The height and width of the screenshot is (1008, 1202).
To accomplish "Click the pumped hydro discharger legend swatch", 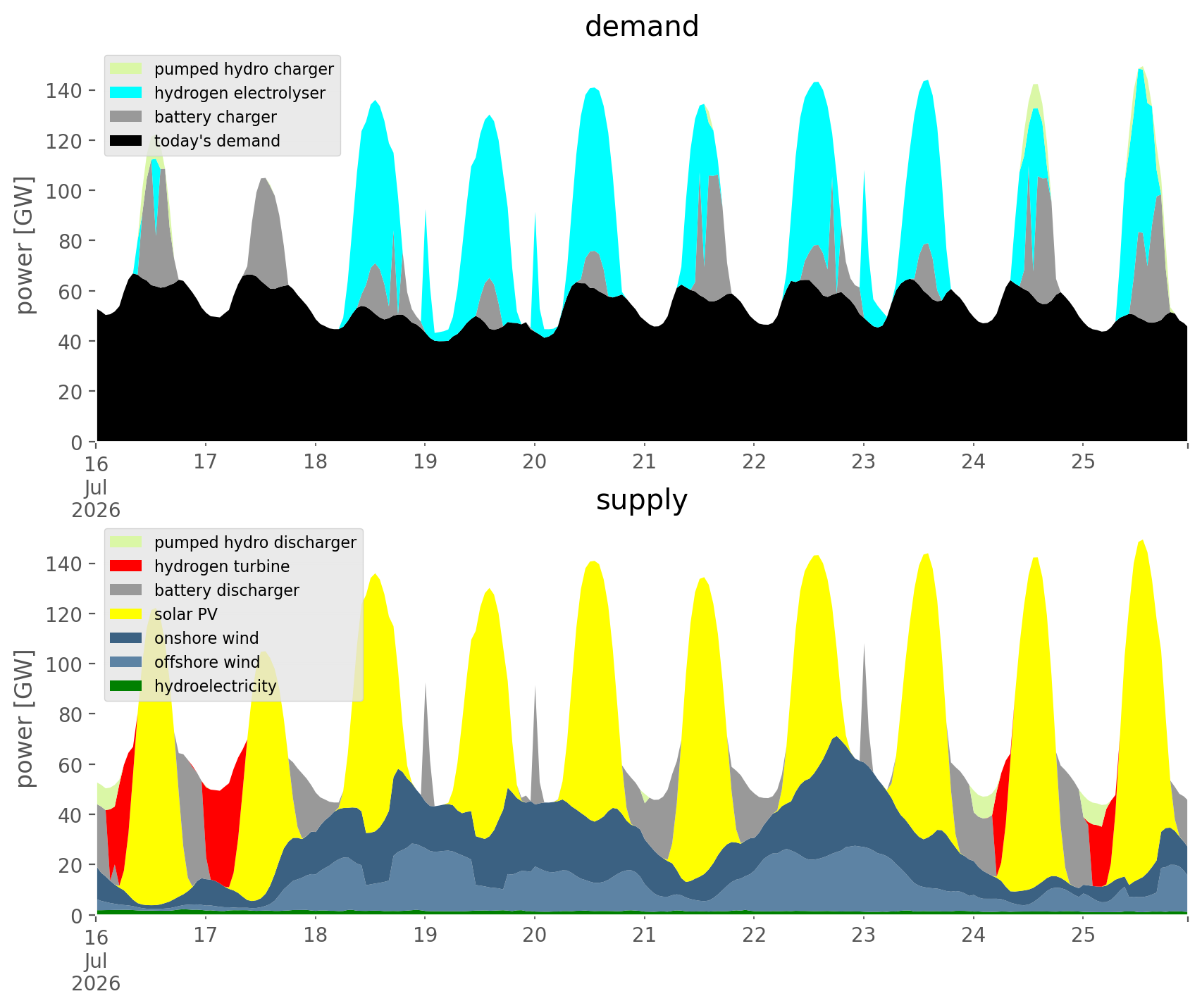I will point(127,542).
